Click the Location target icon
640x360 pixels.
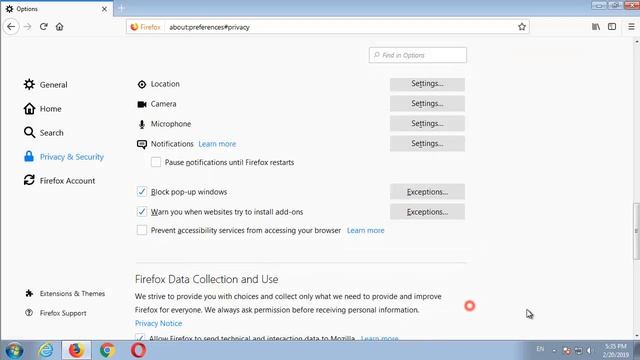click(x=142, y=84)
